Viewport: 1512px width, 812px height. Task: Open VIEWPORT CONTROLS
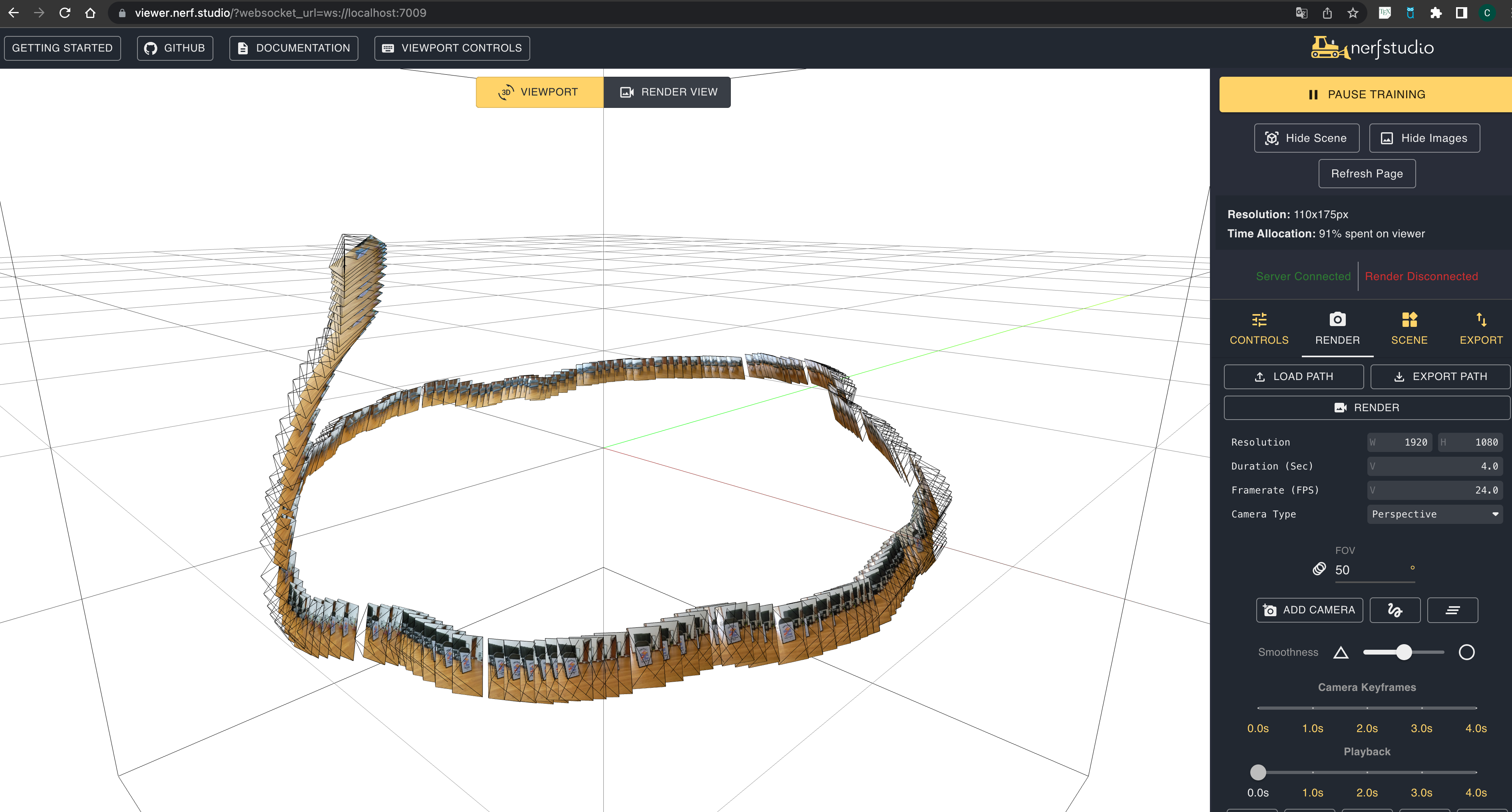452,48
